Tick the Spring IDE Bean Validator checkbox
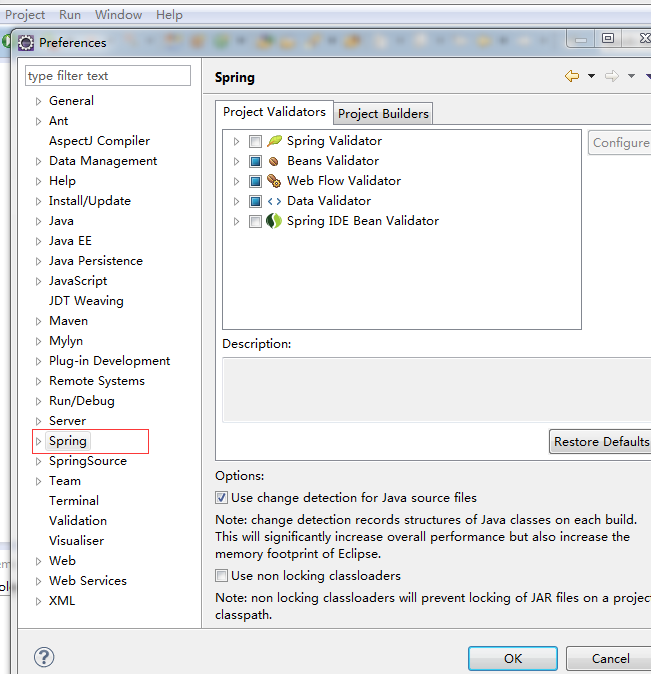This screenshot has height=674, width=651. pos(255,221)
